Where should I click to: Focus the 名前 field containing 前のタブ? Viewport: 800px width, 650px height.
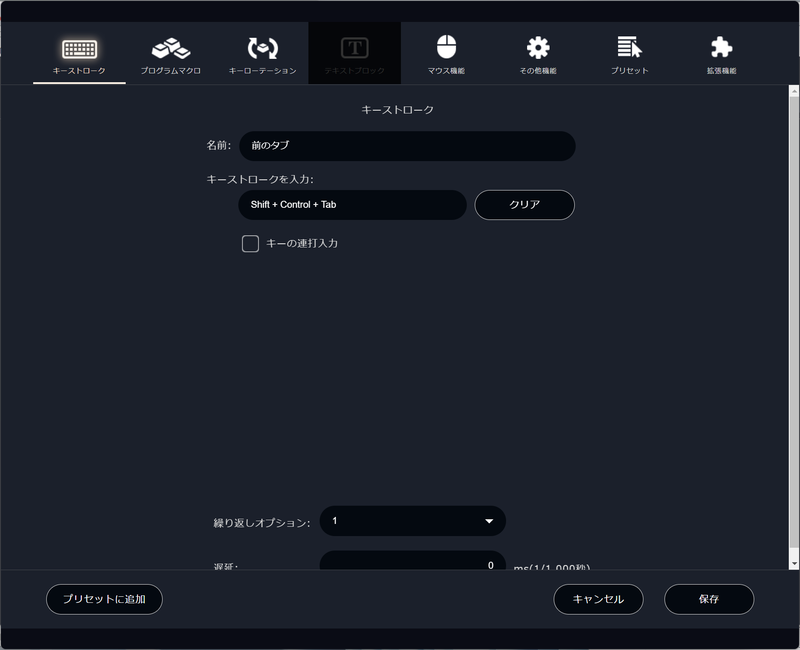point(408,146)
